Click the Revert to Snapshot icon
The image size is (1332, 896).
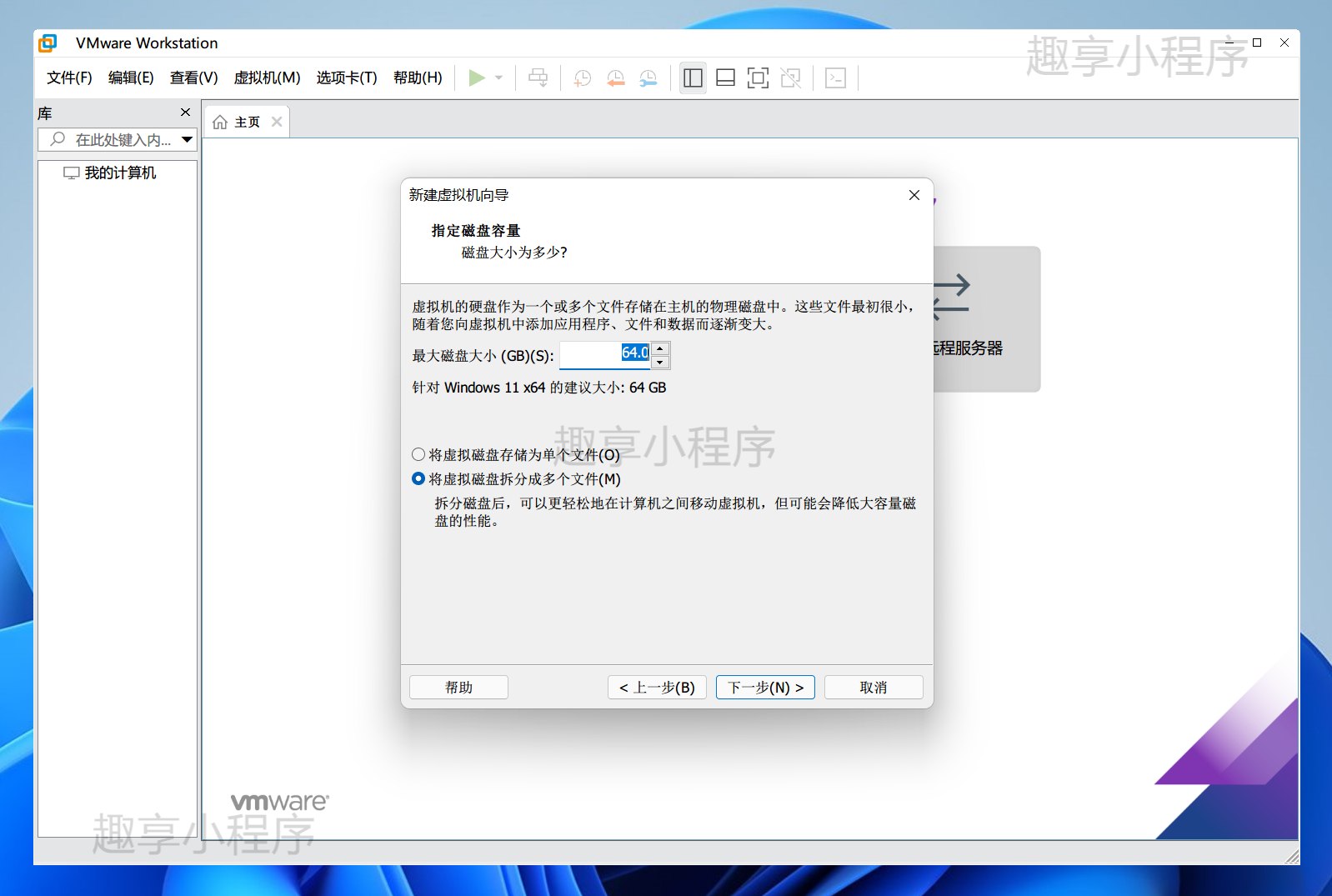click(615, 78)
